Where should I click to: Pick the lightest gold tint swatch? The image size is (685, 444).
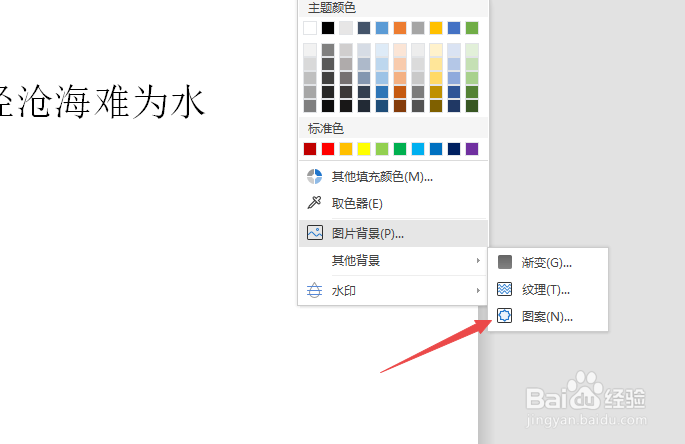tap(436, 50)
